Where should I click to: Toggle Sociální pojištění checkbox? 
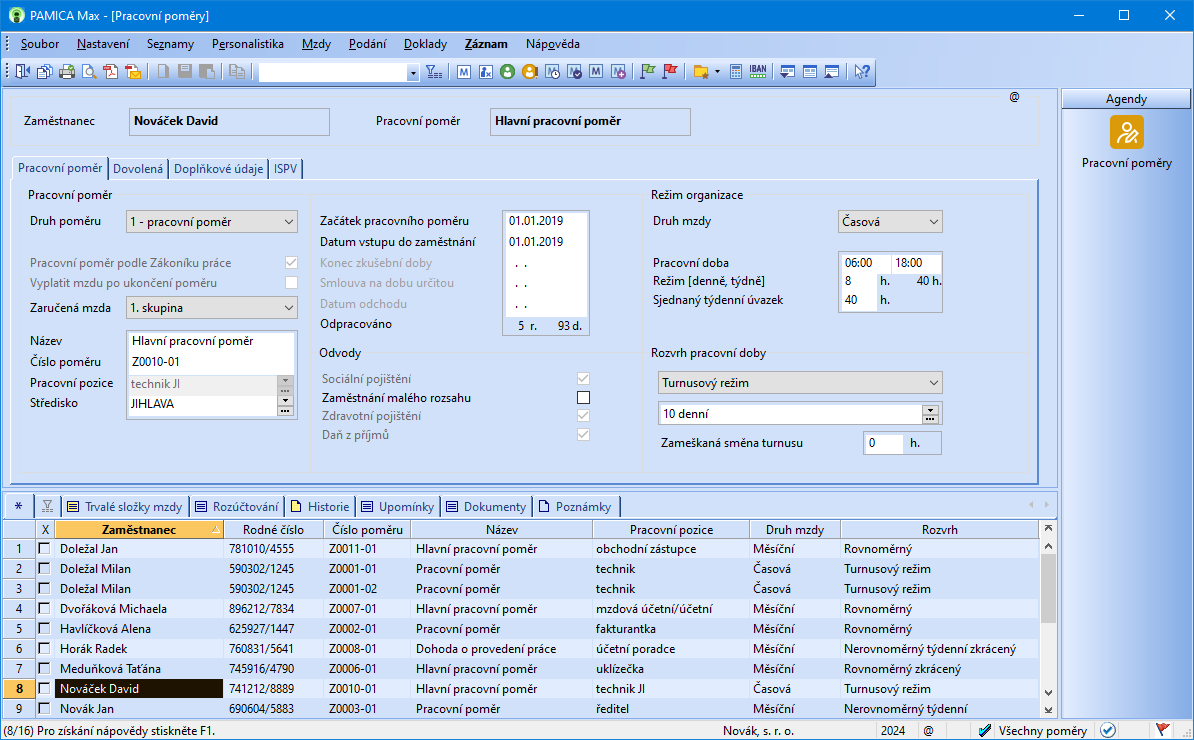(583, 378)
